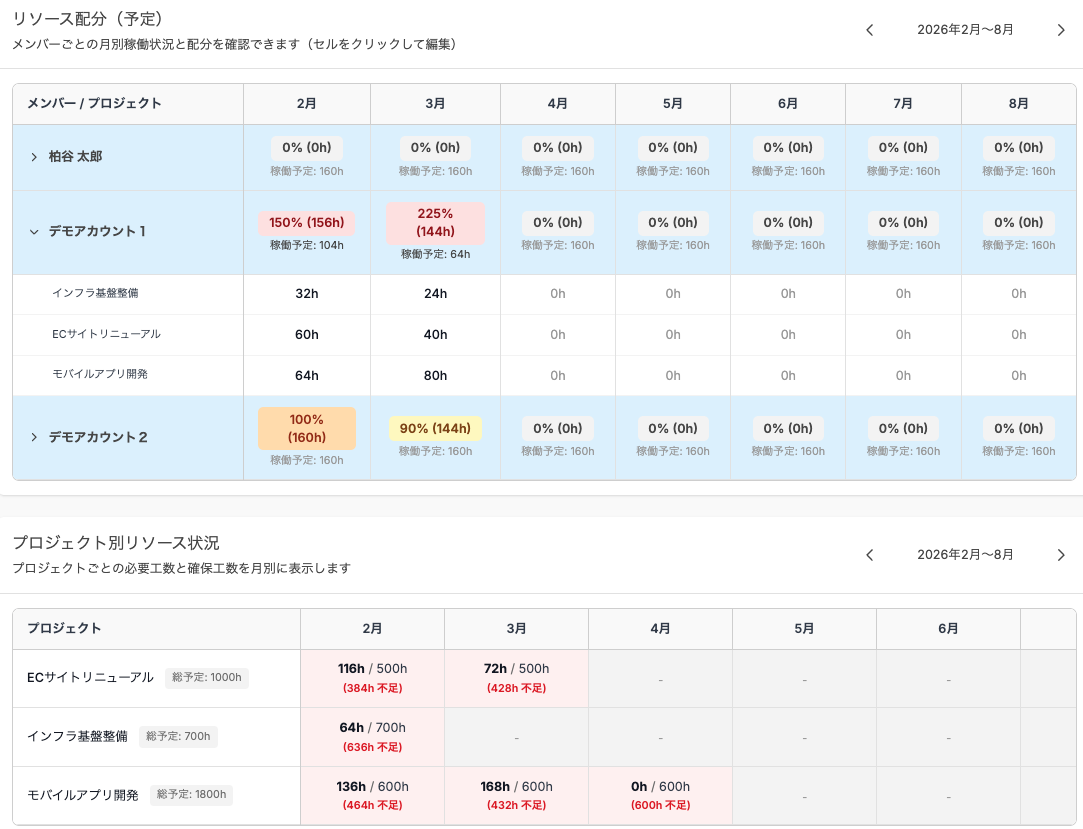Click インフラ基盤整備 February 64h / 700h cell
Image resolution: width=1083 pixels, height=829 pixels.
point(372,737)
